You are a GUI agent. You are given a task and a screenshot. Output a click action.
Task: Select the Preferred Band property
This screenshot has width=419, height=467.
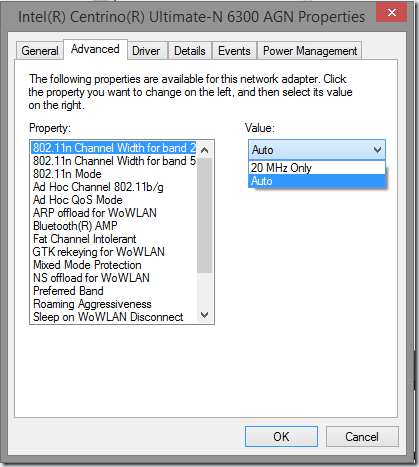tap(114, 291)
